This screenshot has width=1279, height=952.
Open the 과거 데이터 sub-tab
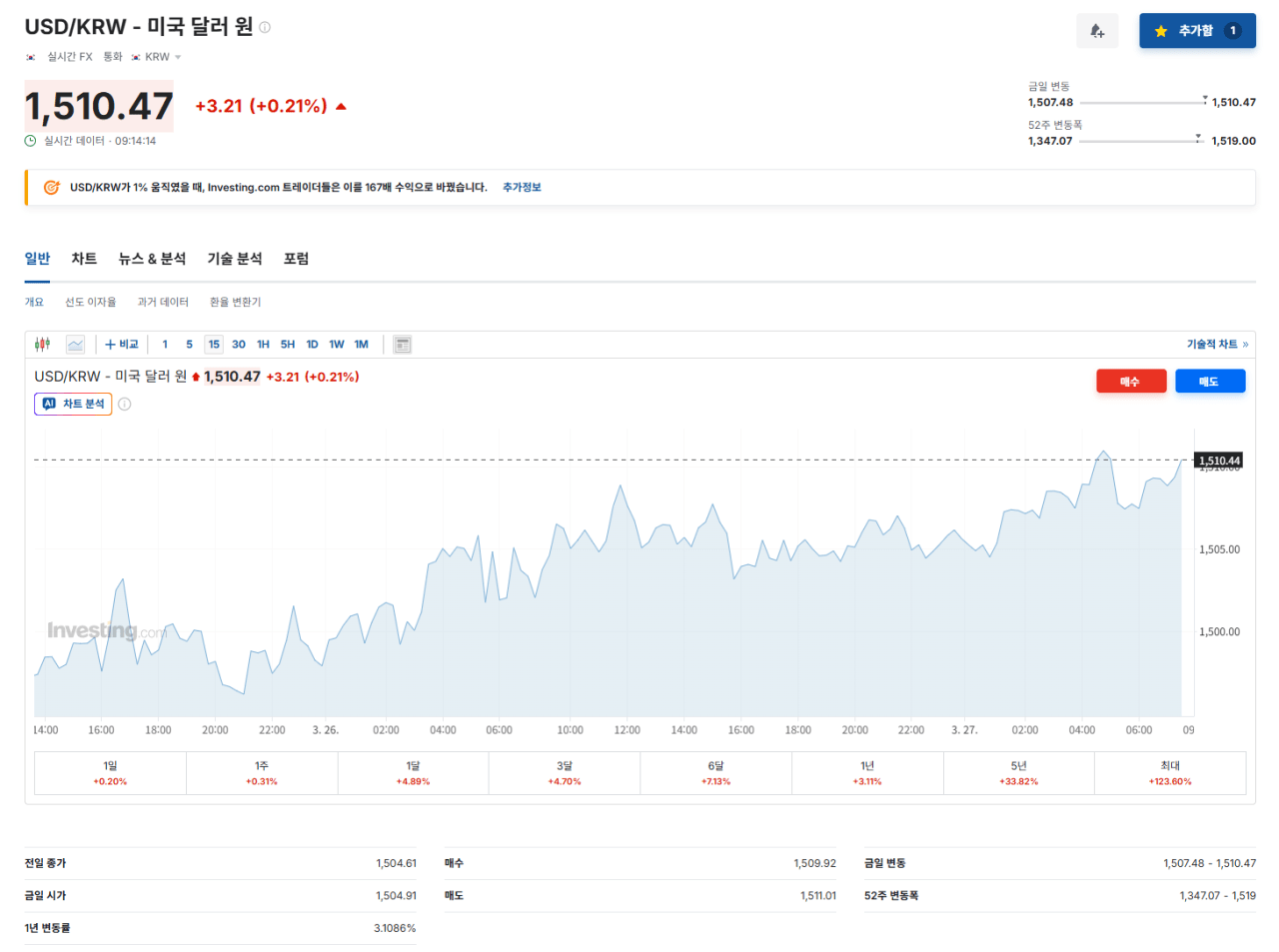163,302
